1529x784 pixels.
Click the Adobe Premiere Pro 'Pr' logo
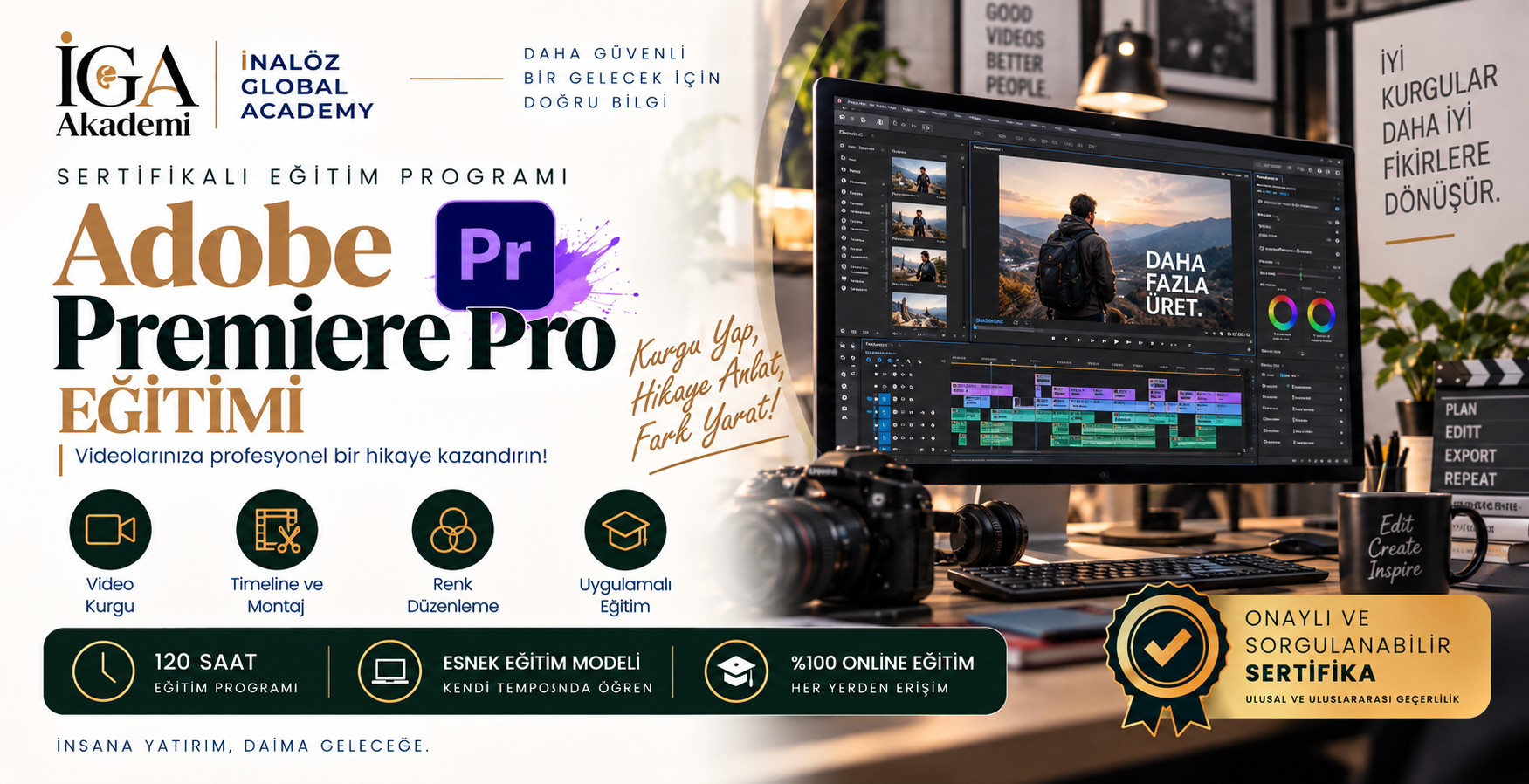click(x=495, y=255)
